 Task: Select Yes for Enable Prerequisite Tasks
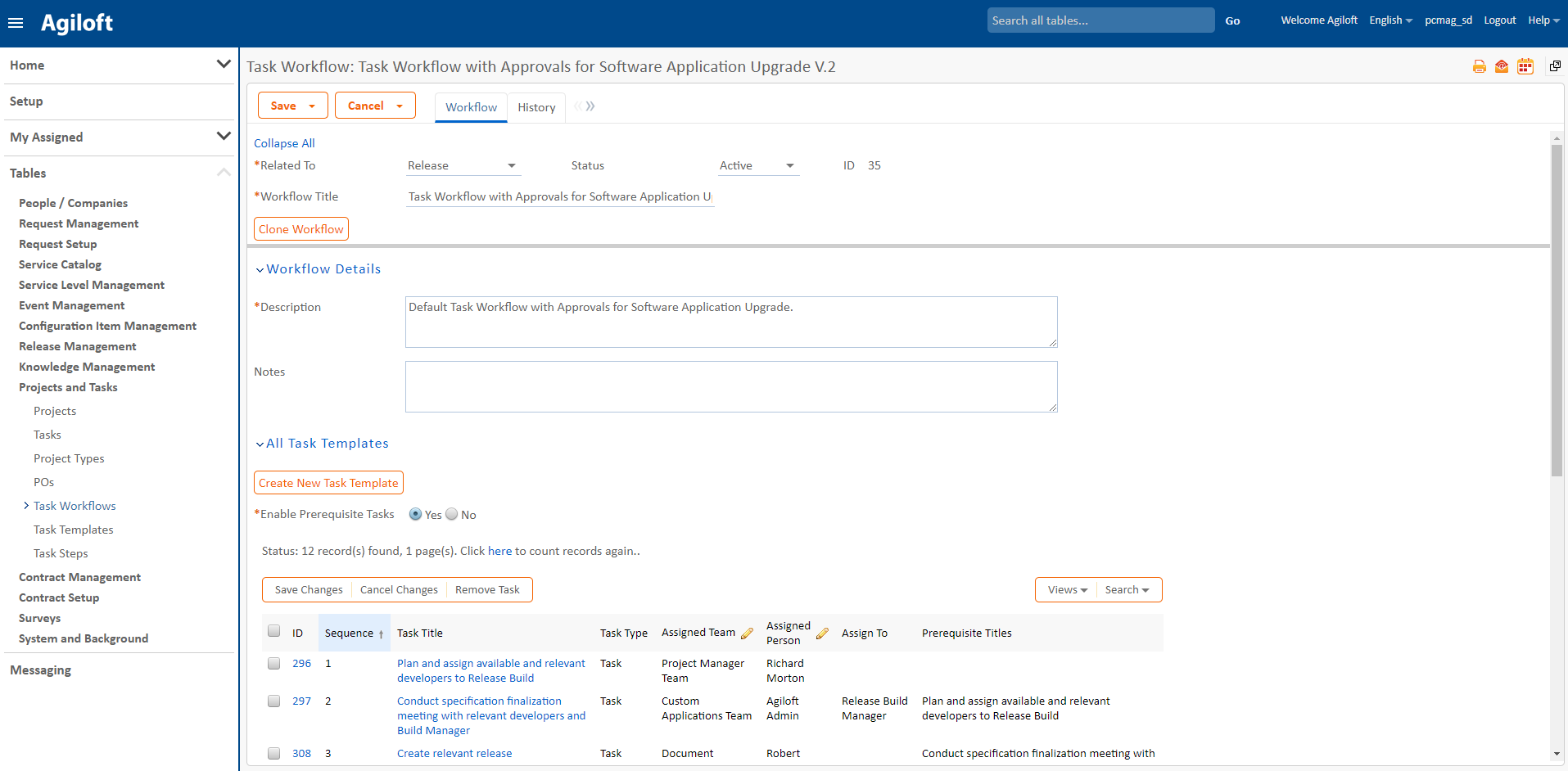(x=415, y=514)
